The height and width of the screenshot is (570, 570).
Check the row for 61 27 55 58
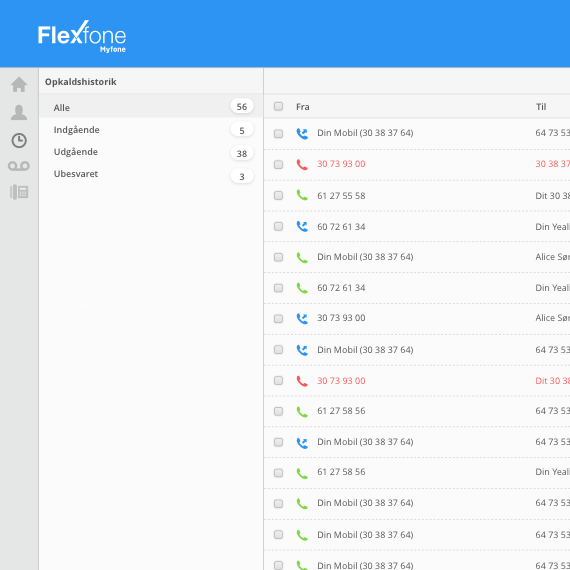tap(278, 196)
